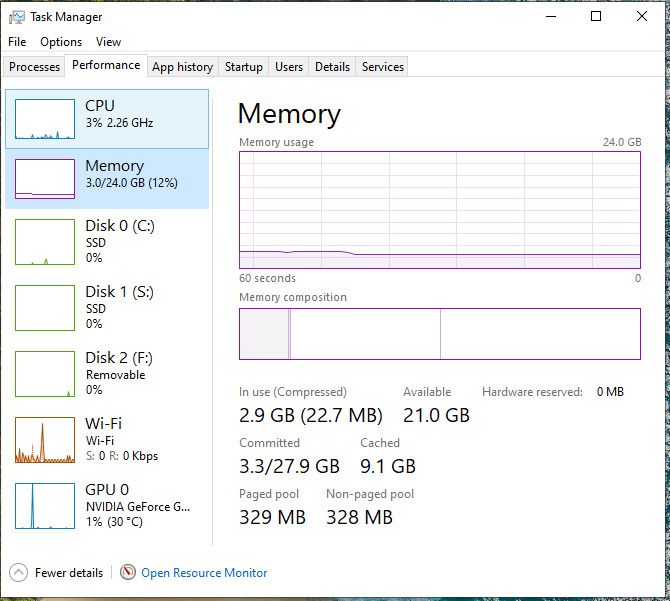670x601 pixels.
Task: Click '3.0/24.0 GB (12%)' memory reading
Action: click(x=132, y=183)
